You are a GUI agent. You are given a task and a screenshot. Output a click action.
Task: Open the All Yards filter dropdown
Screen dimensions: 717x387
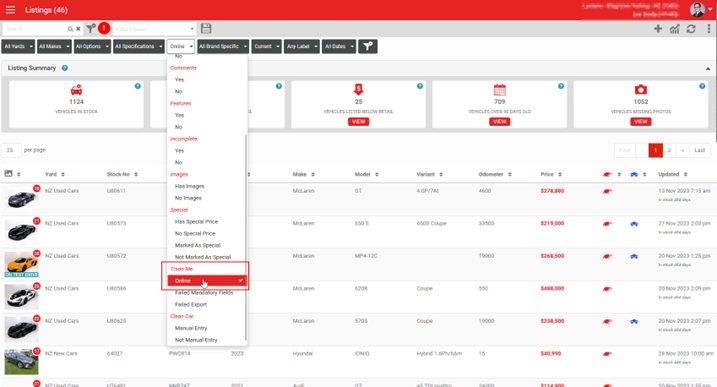18,46
